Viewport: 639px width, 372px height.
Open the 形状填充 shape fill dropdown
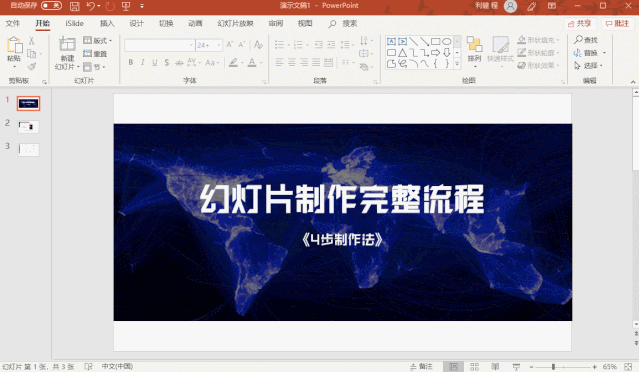(x=538, y=40)
